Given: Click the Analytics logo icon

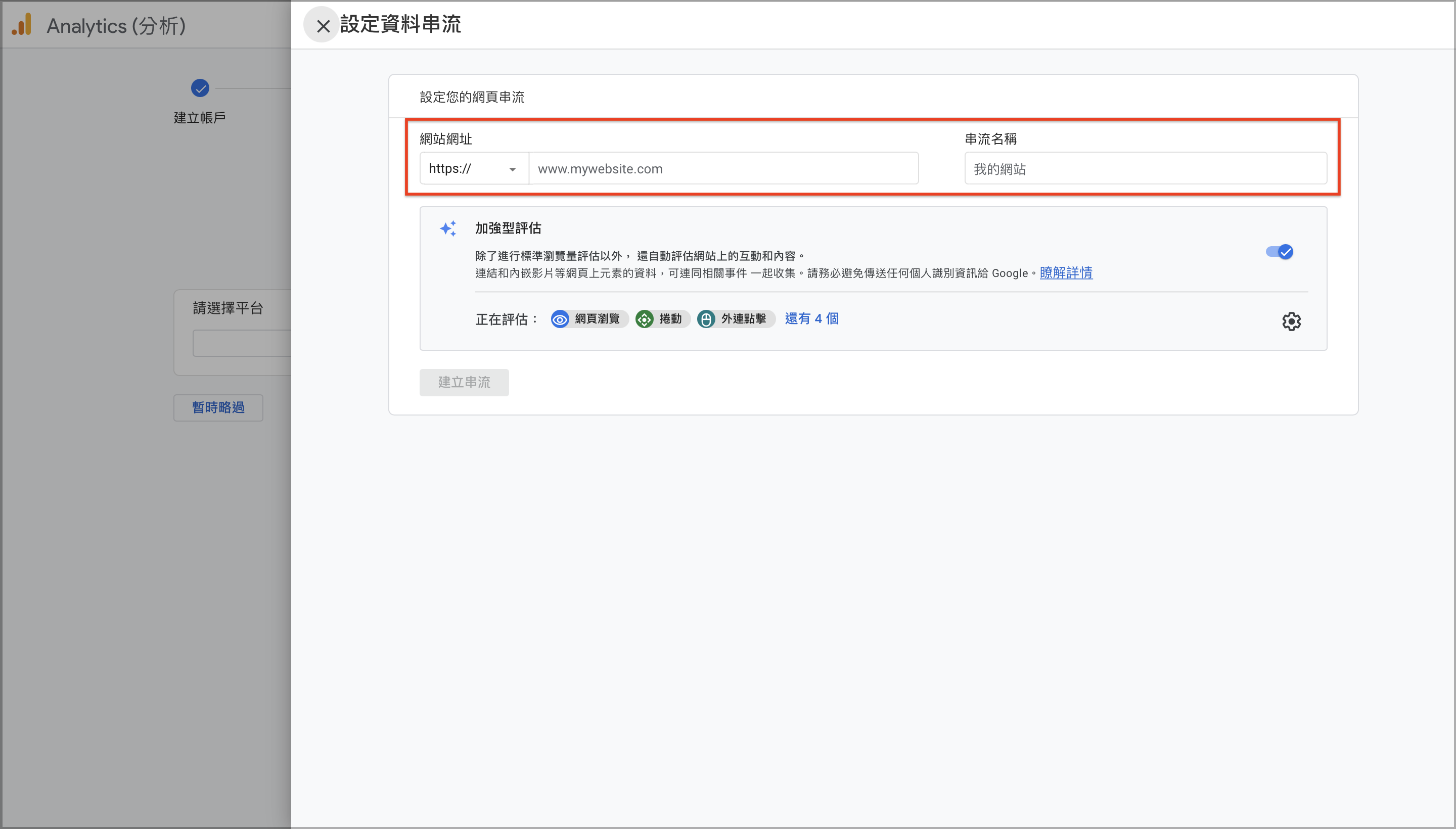Looking at the screenshot, I should pos(22,25).
